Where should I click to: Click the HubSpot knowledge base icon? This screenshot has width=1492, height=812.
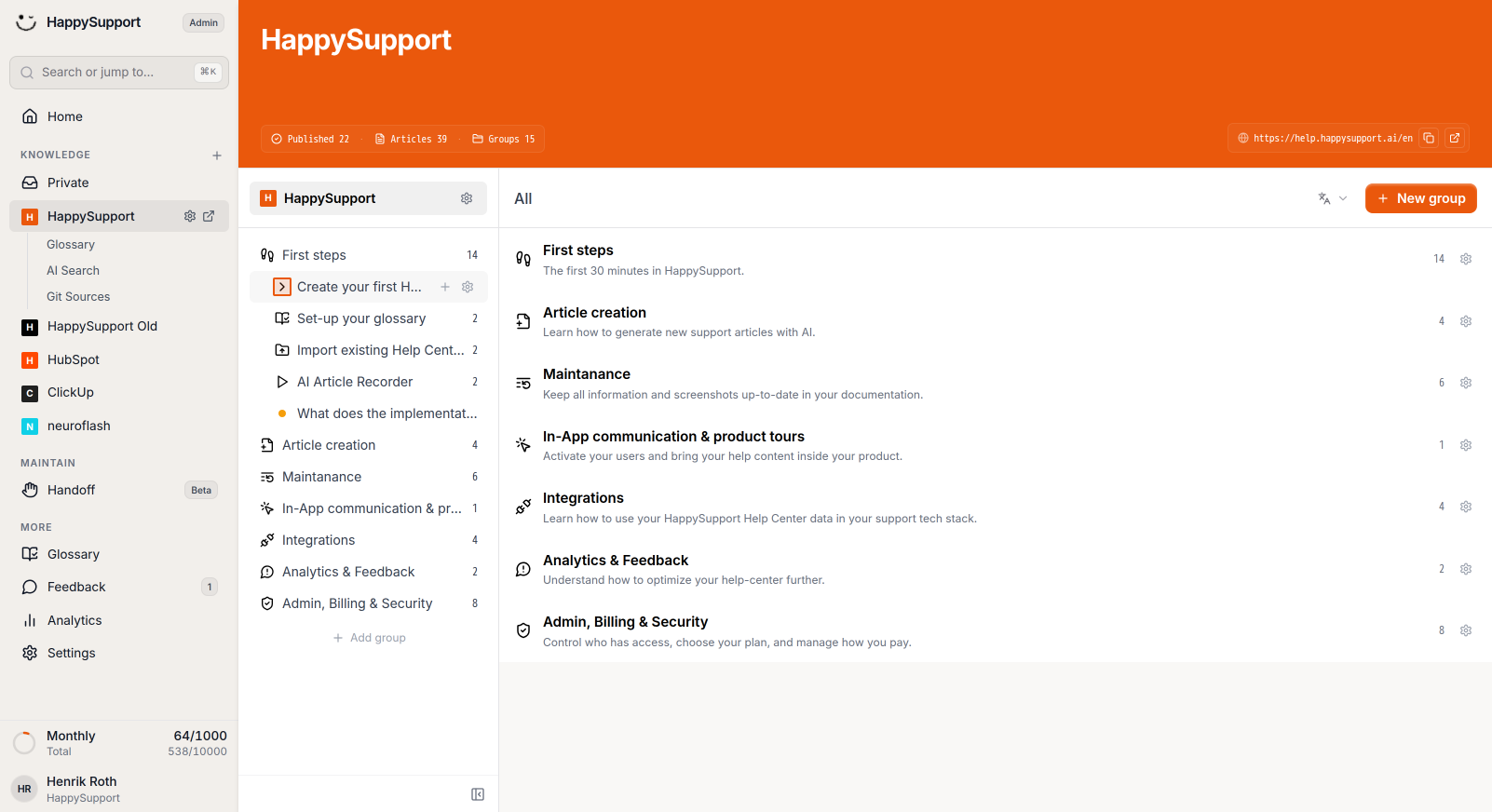[x=30, y=360]
